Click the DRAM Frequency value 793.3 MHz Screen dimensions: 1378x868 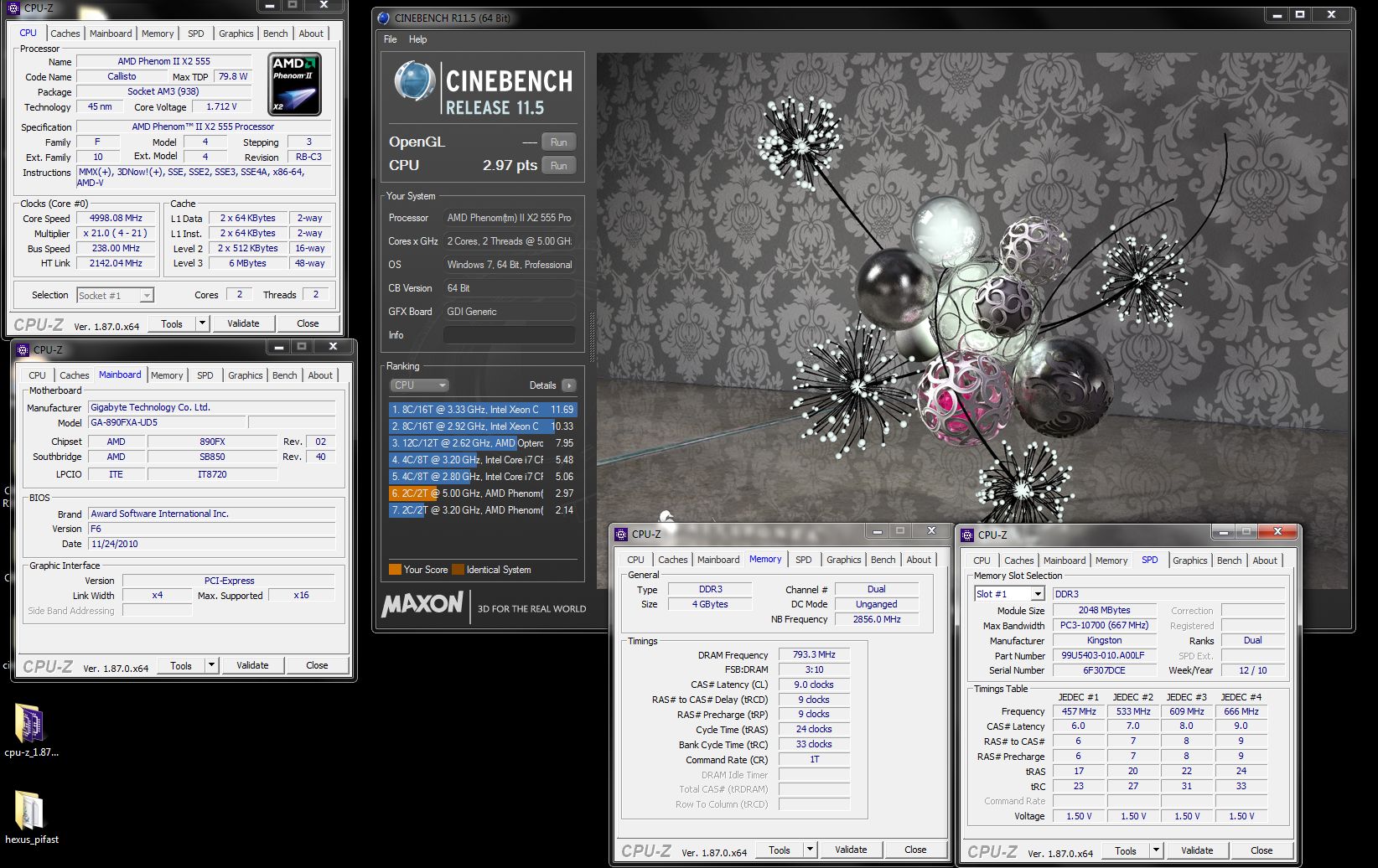click(x=814, y=654)
